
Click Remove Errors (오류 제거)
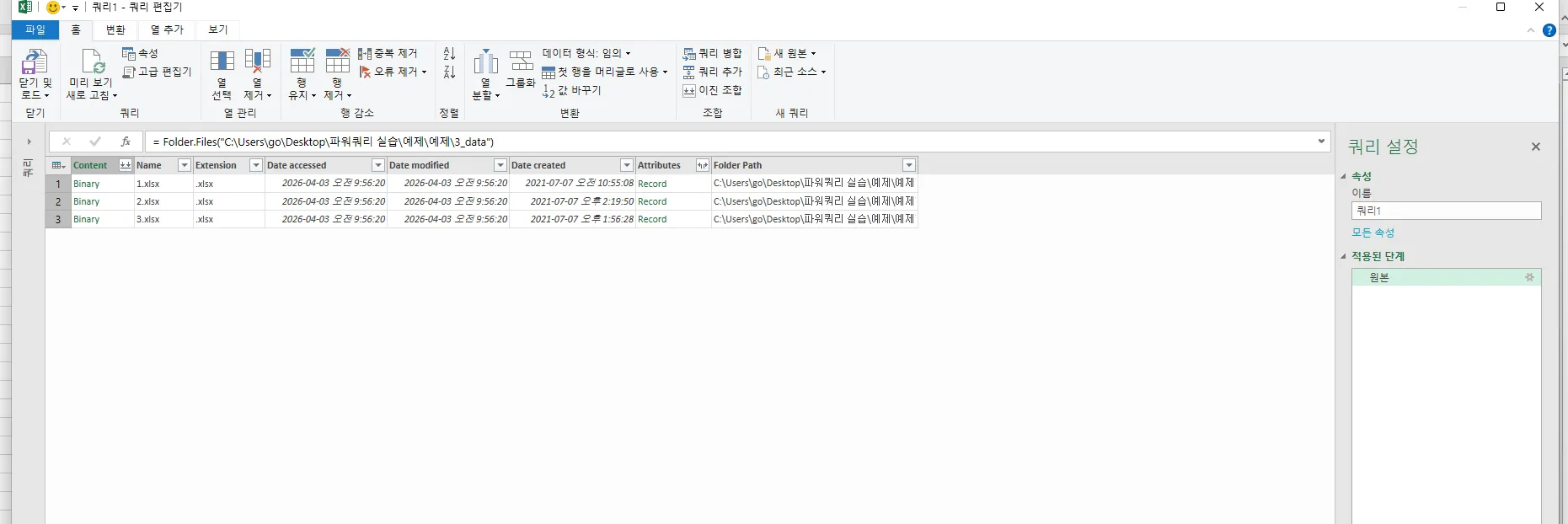(x=393, y=72)
